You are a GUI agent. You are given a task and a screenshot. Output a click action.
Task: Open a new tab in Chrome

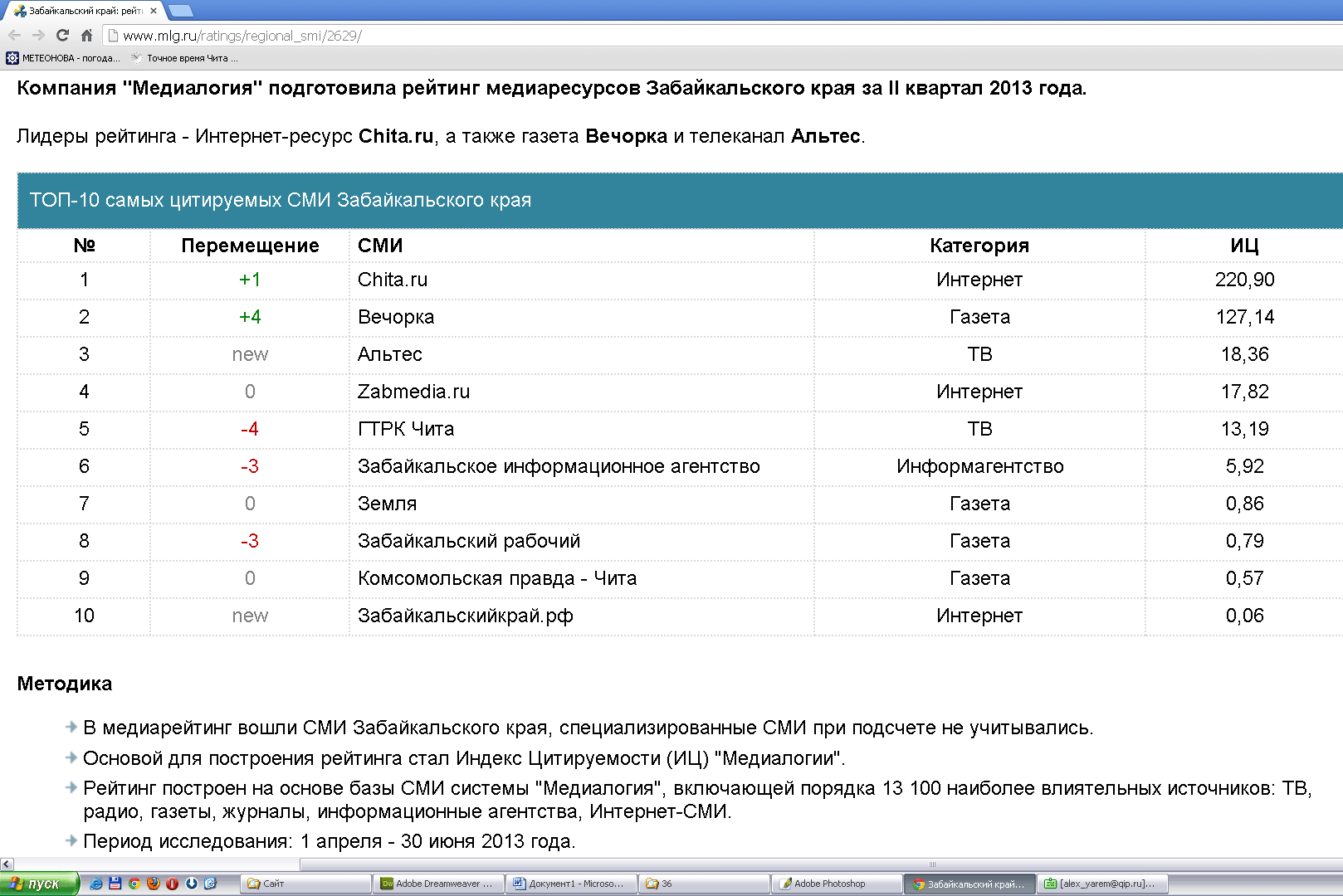[x=180, y=11]
